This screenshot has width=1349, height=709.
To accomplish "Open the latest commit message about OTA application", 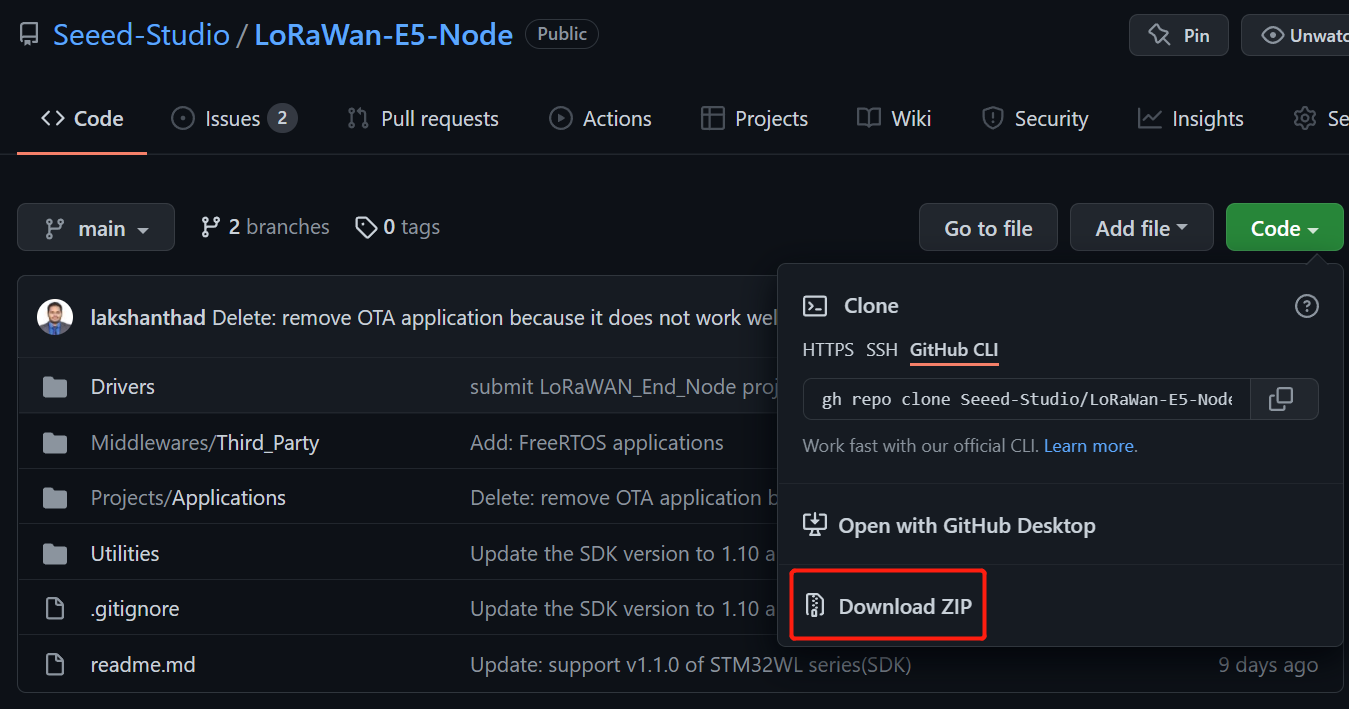I will click(x=495, y=318).
